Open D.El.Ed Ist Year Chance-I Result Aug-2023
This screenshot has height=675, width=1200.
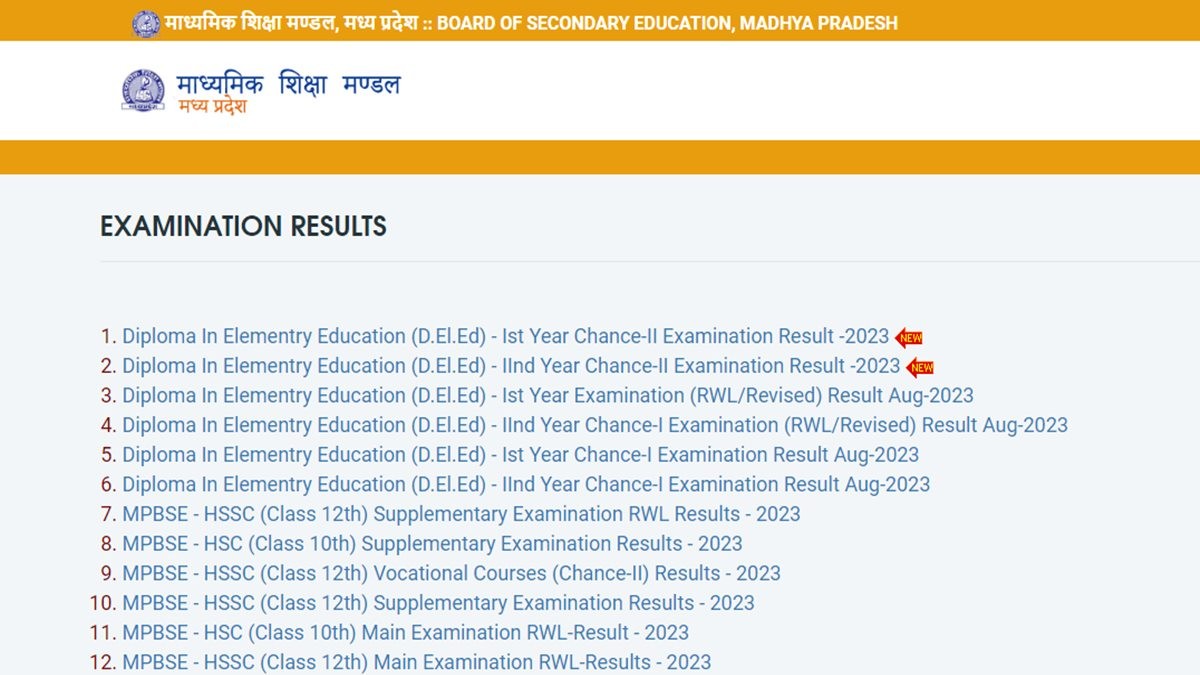(x=520, y=455)
